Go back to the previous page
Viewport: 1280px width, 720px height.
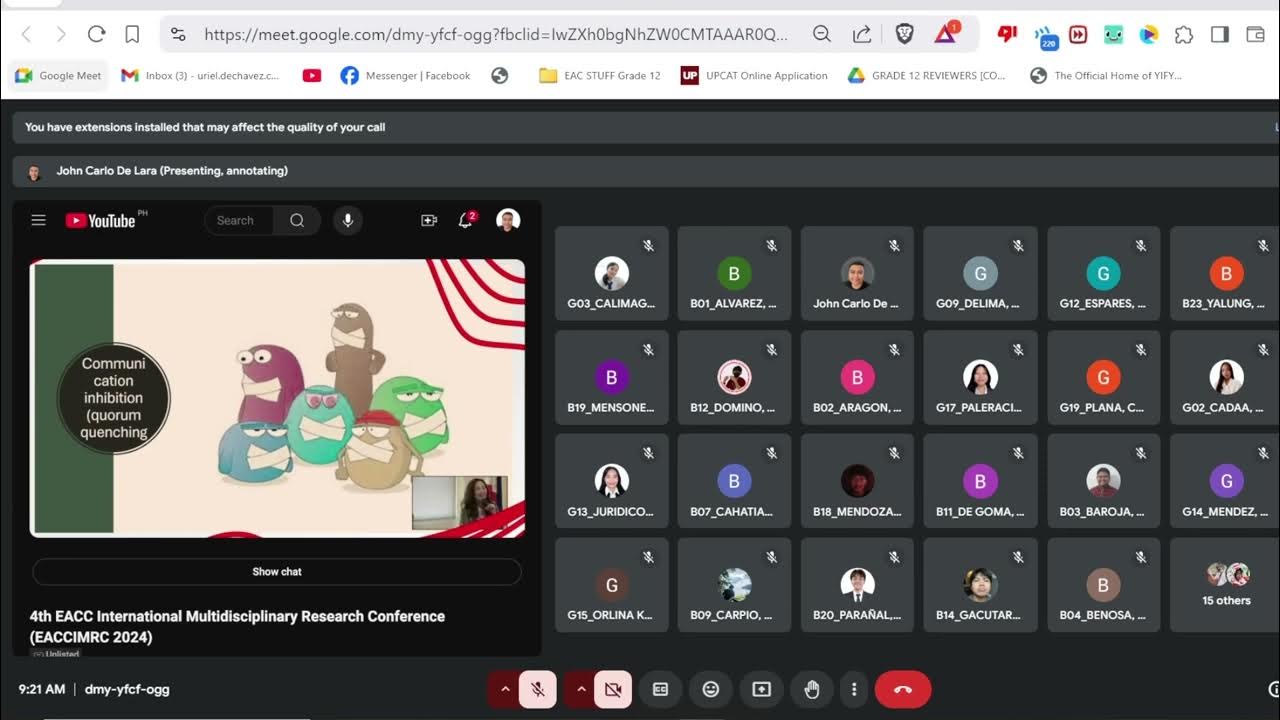coord(27,34)
